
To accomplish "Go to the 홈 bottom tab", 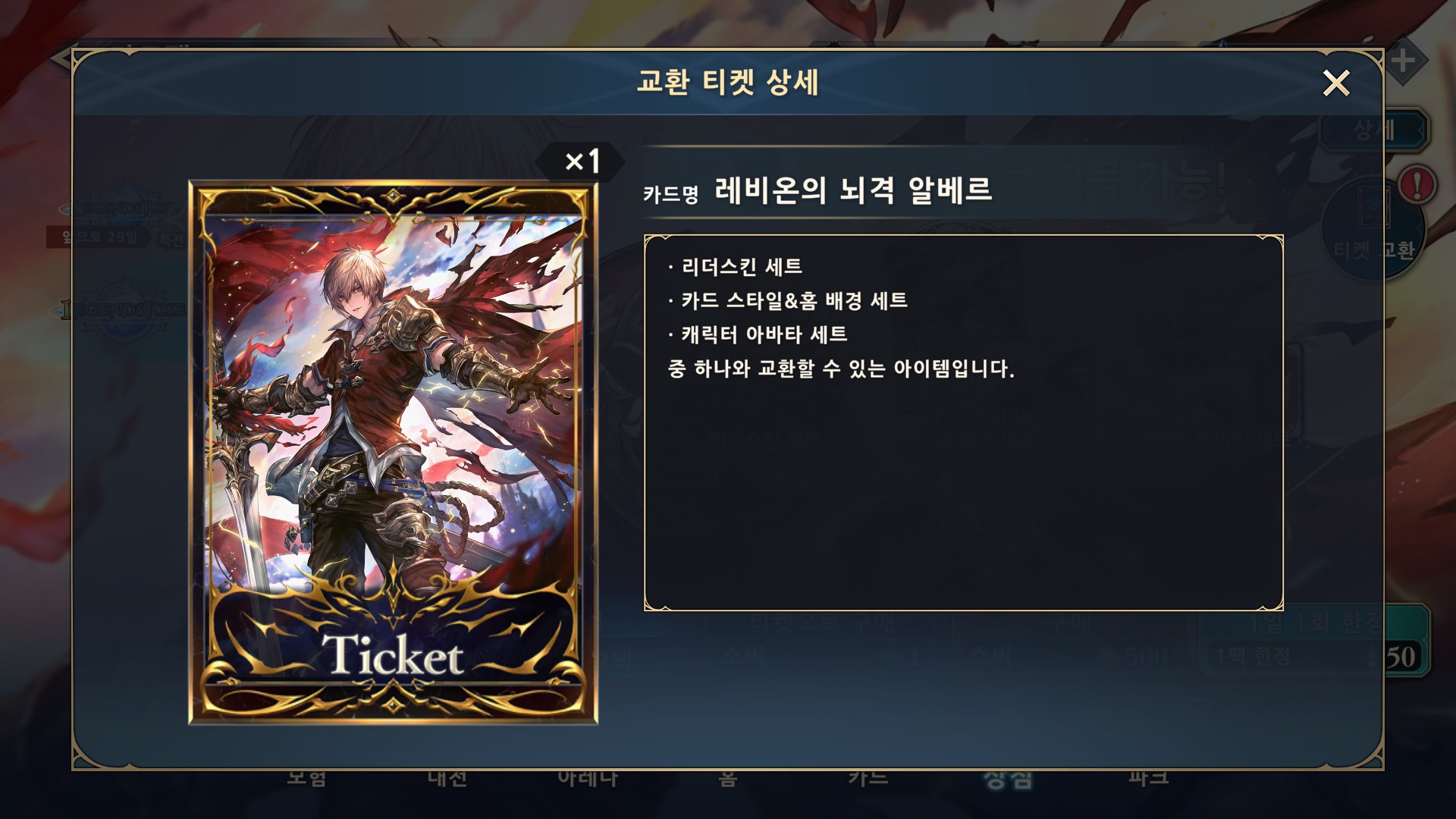I will click(x=728, y=779).
